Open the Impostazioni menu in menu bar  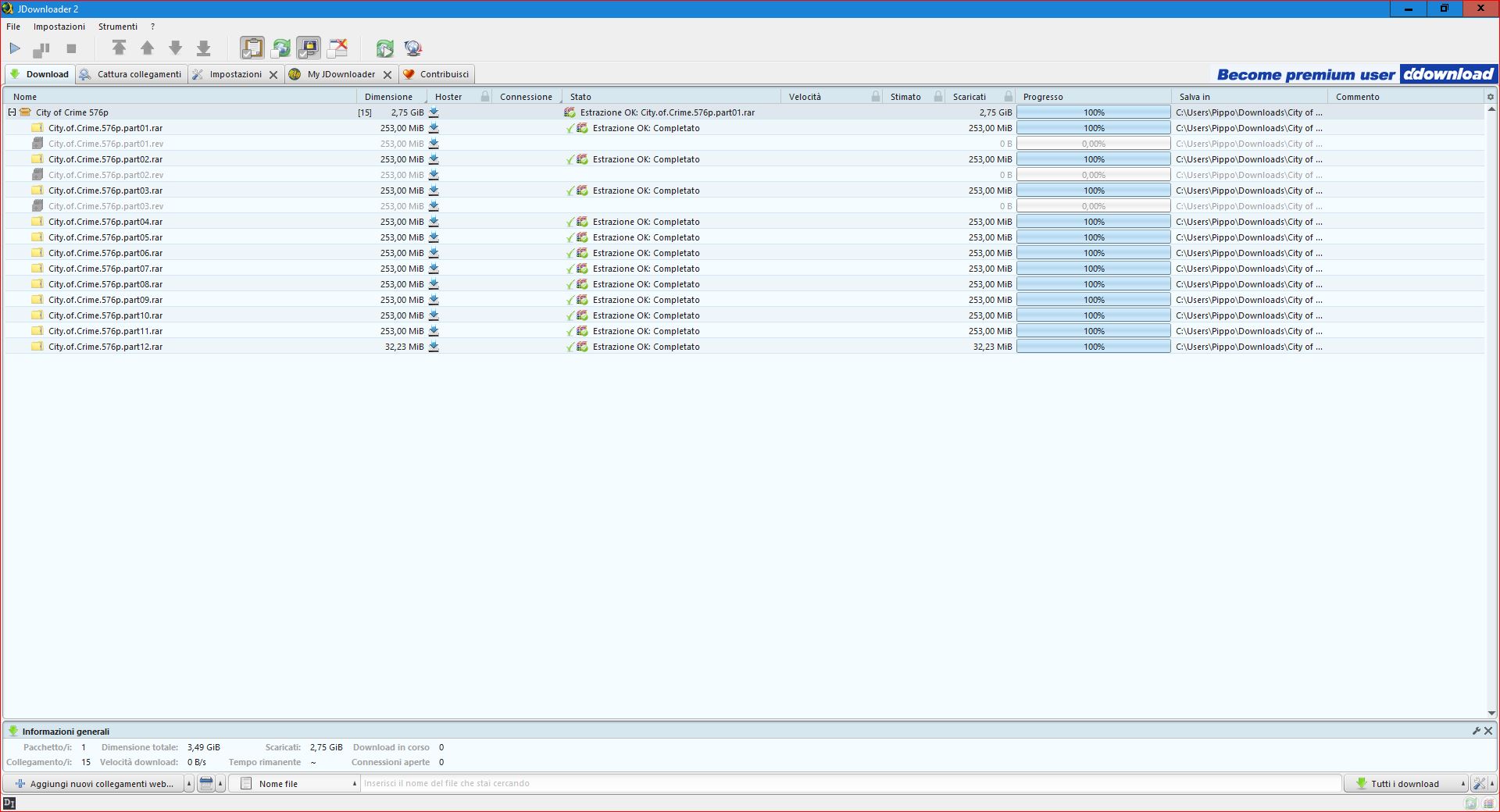click(59, 27)
